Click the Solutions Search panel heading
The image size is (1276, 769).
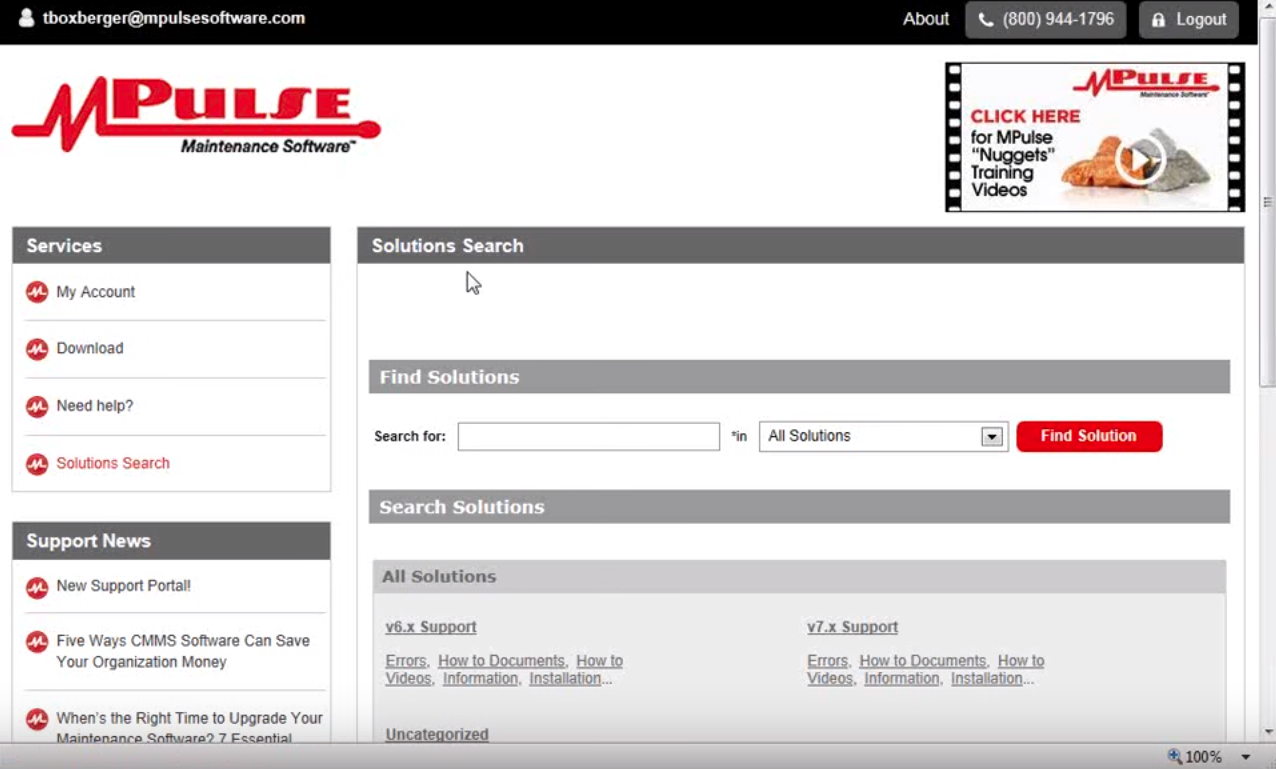801,245
